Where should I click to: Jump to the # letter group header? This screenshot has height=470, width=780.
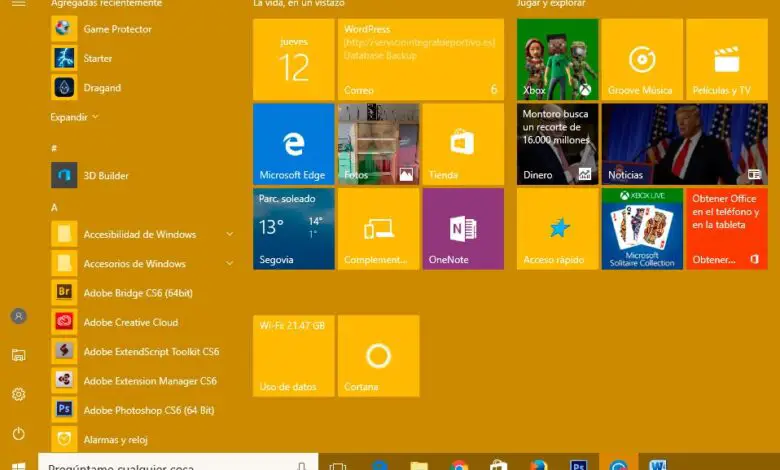pyautogui.click(x=54, y=148)
